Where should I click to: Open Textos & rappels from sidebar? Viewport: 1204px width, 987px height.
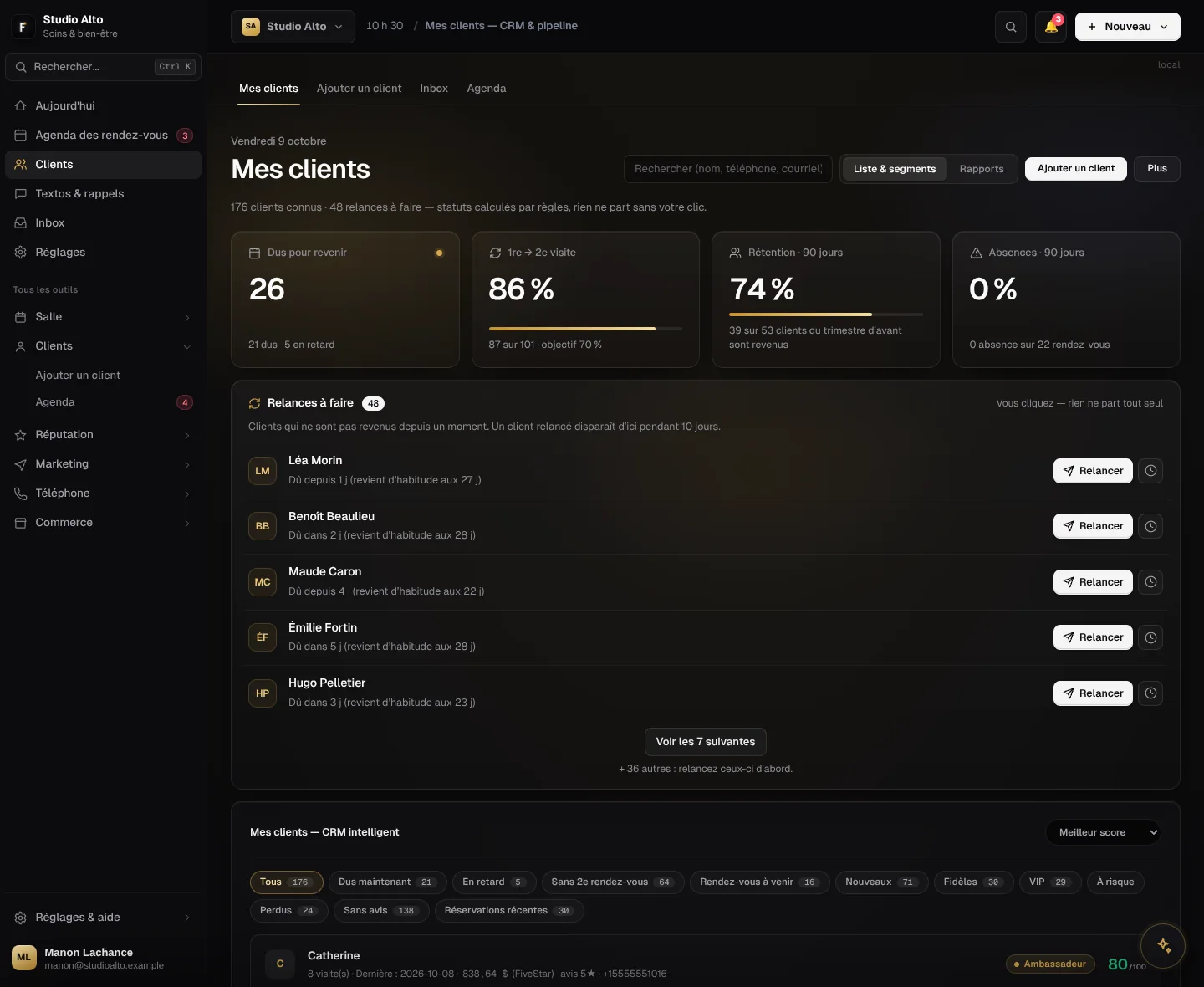pyautogui.click(x=103, y=194)
